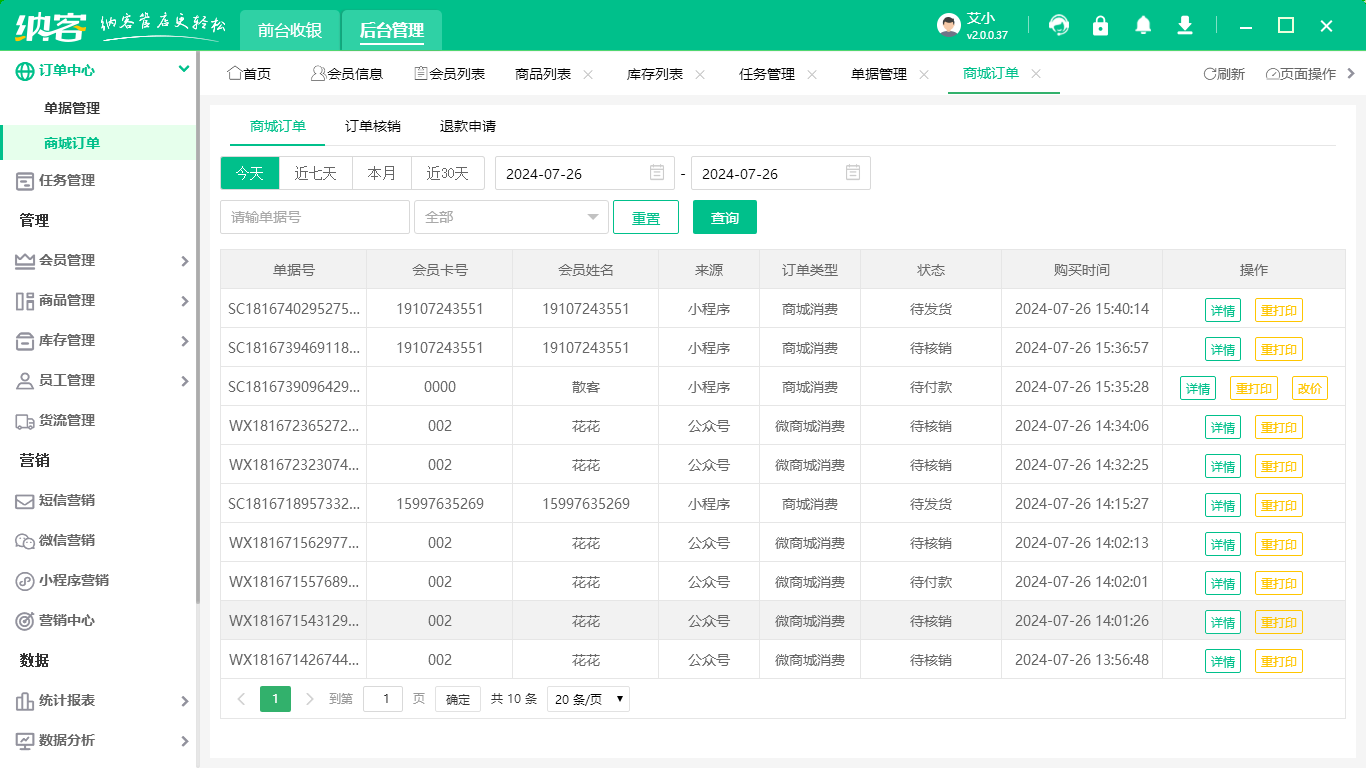Open the 页面操作 page actions control
The image size is (1366, 768).
point(1296,73)
